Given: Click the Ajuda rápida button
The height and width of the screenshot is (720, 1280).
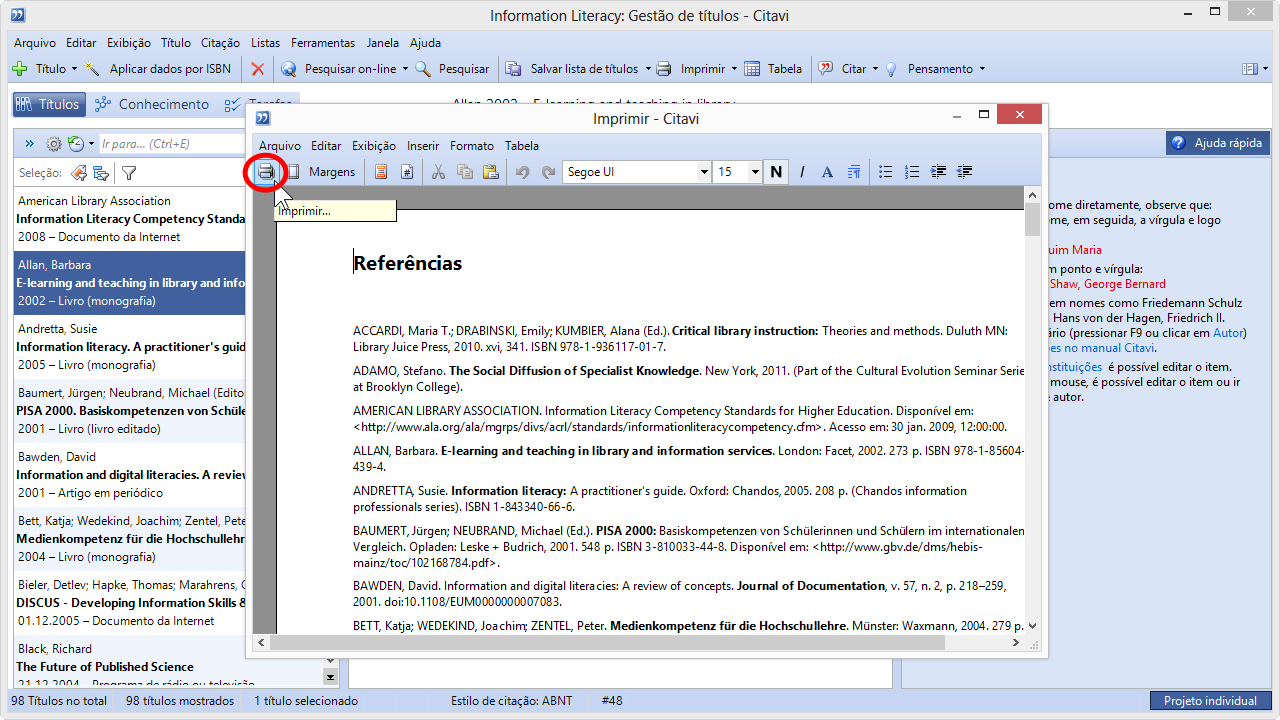Looking at the screenshot, I should 1217,143.
